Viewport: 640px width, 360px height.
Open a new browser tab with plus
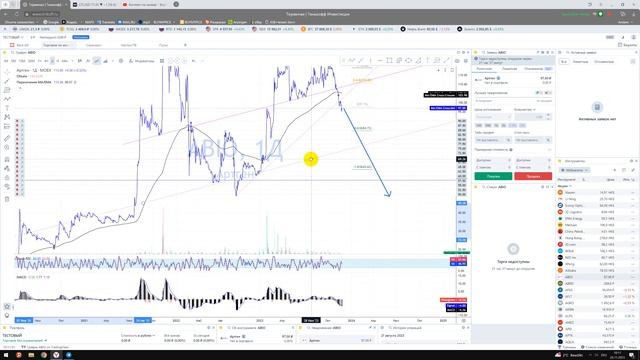pos(176,4)
